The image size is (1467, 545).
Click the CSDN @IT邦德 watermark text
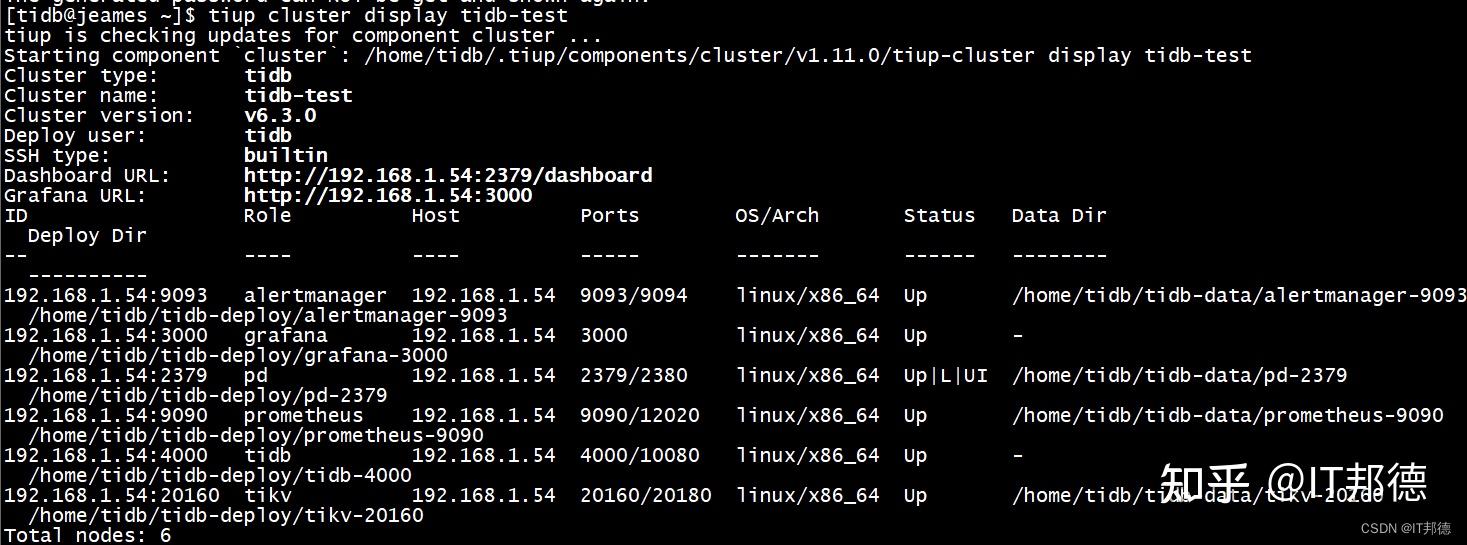1406,528
